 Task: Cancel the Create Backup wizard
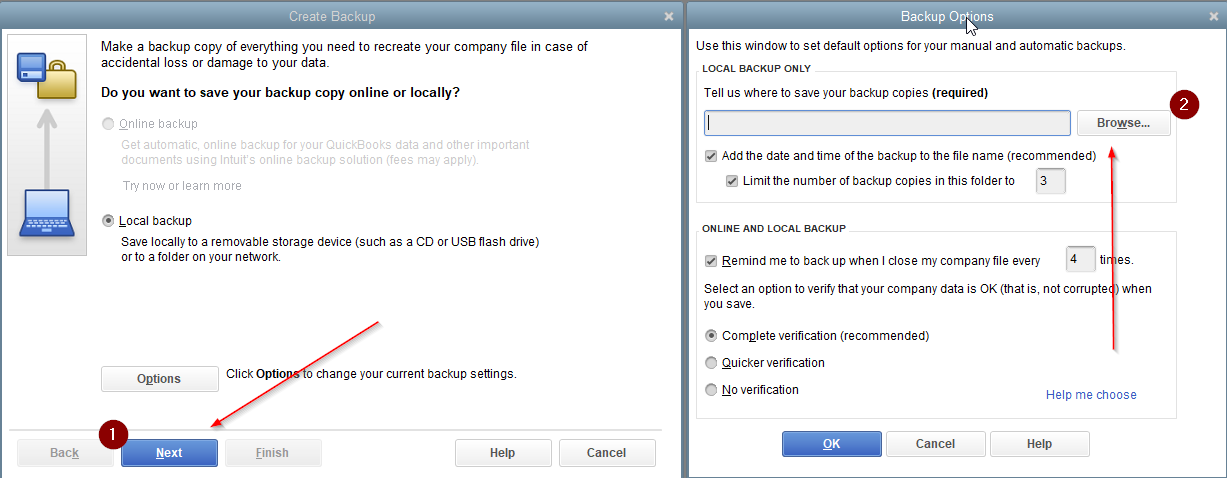click(x=607, y=453)
